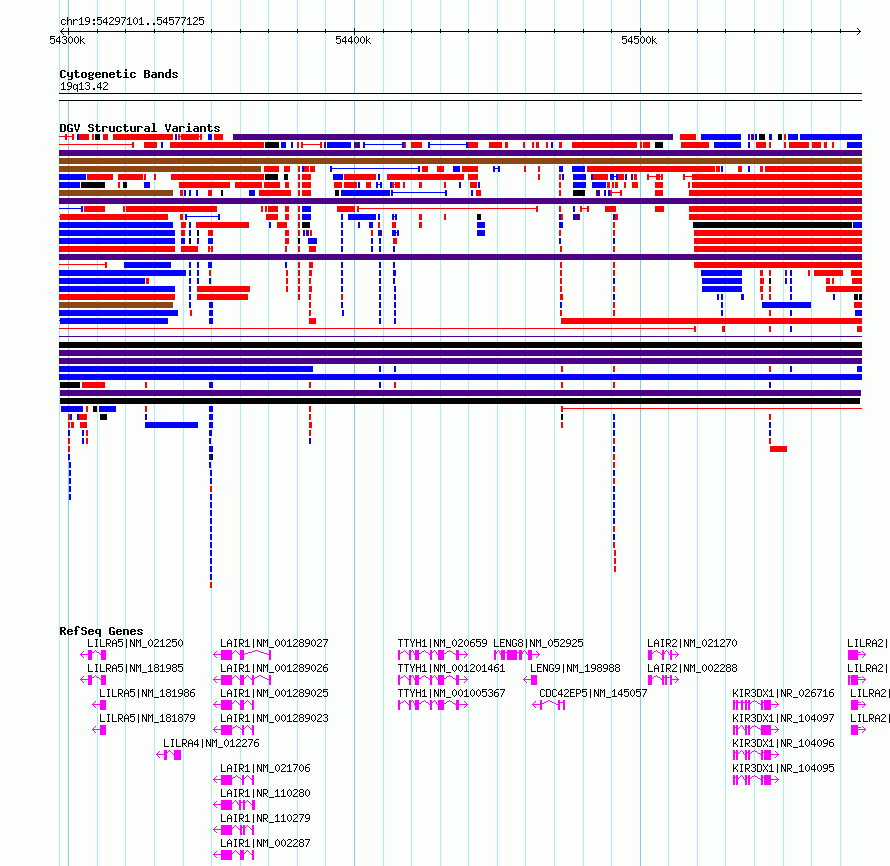This screenshot has height=866, width=890.
Task: Click the 54400k ruler label
Action: pos(353,40)
